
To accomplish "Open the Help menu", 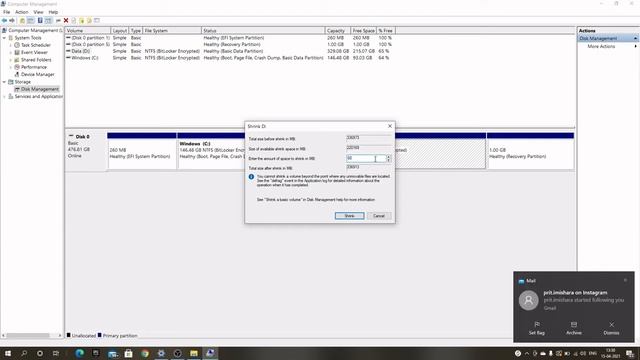I will pyautogui.click(x=53, y=12).
